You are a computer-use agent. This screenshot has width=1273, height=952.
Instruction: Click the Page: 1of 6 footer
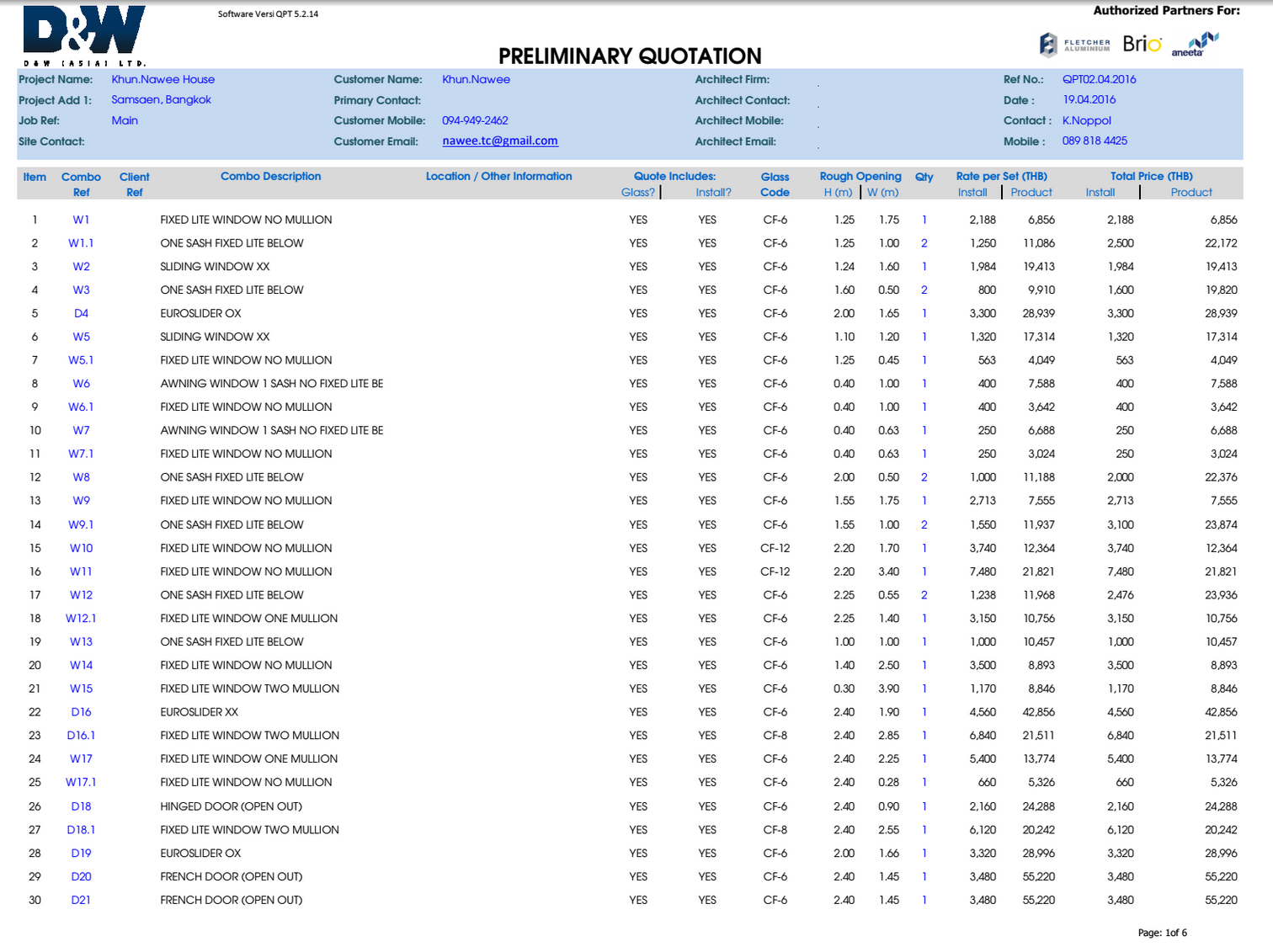(x=1162, y=933)
